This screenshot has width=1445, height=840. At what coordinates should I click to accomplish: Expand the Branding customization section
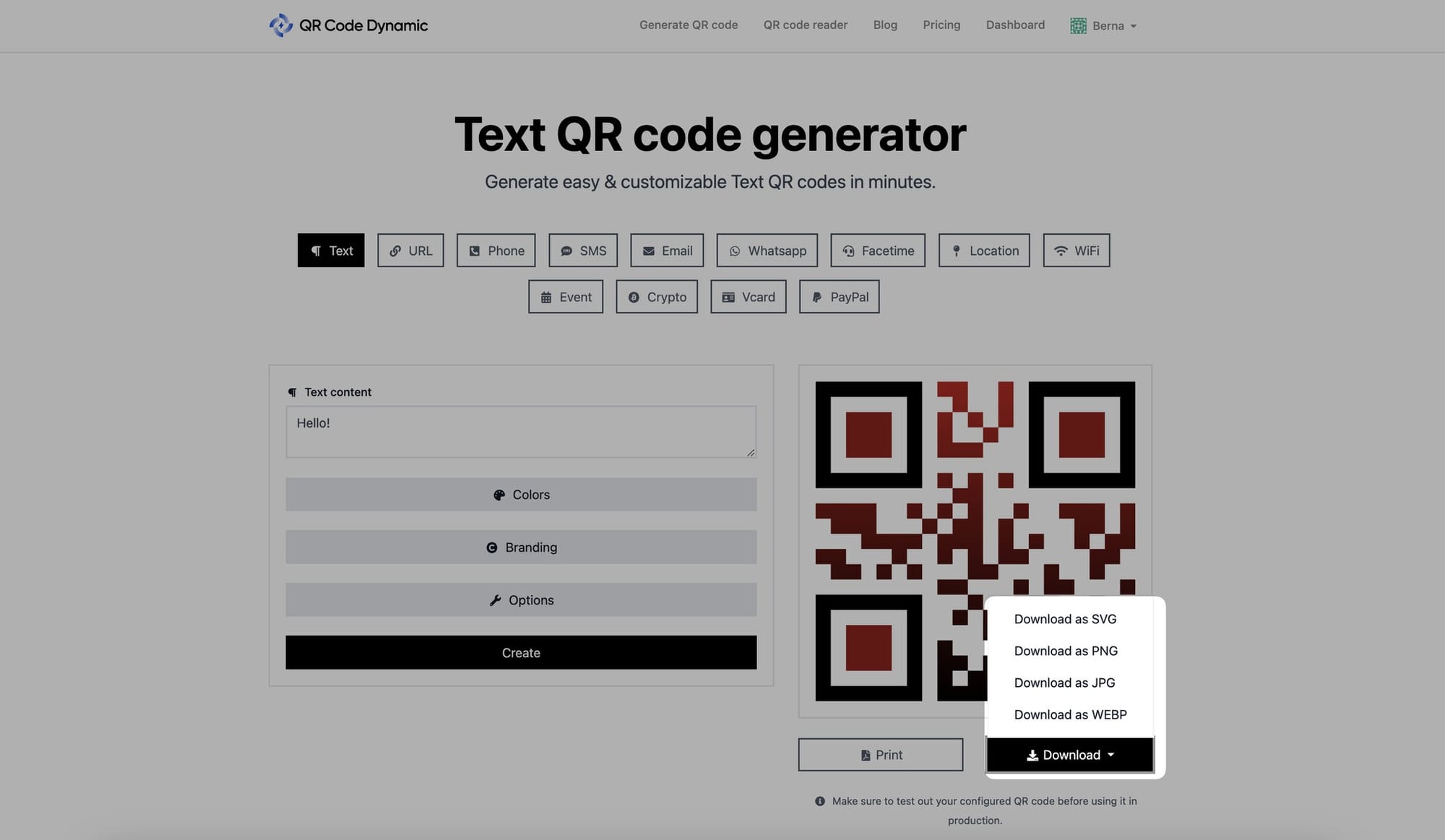[521, 547]
